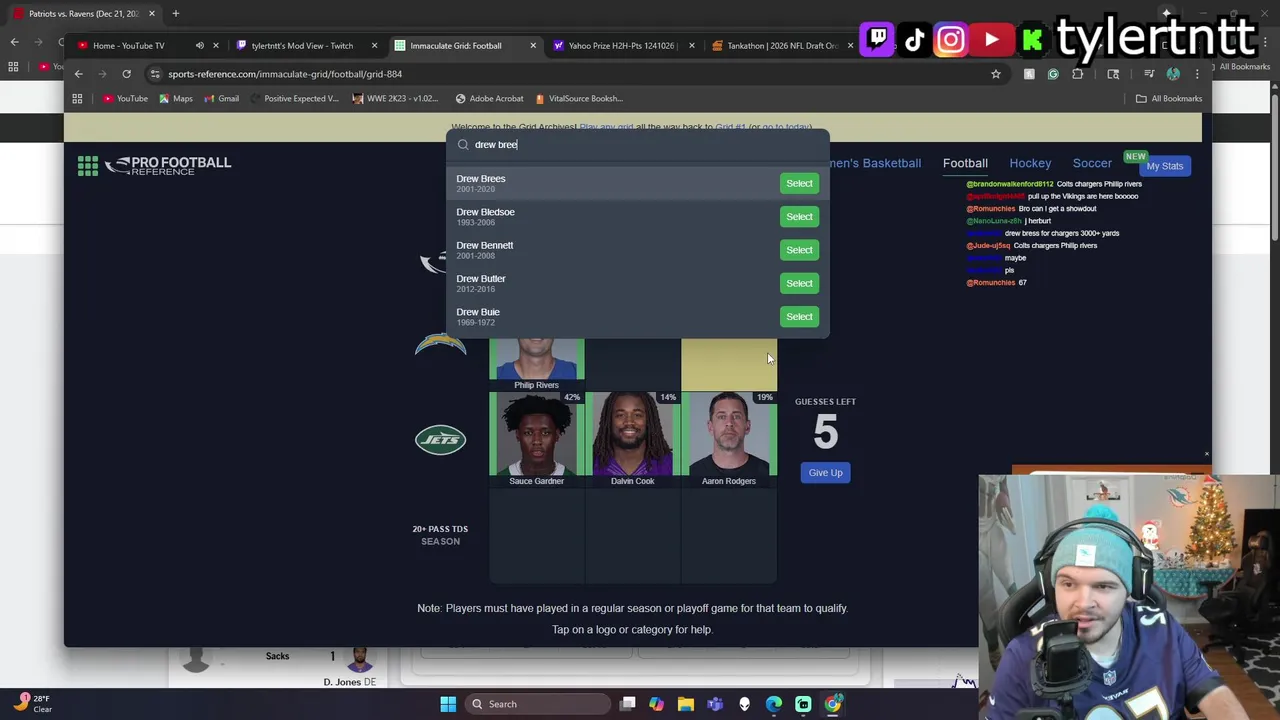Open the WWE 2K23 bookmark
The height and width of the screenshot is (720, 1280).
tap(395, 98)
